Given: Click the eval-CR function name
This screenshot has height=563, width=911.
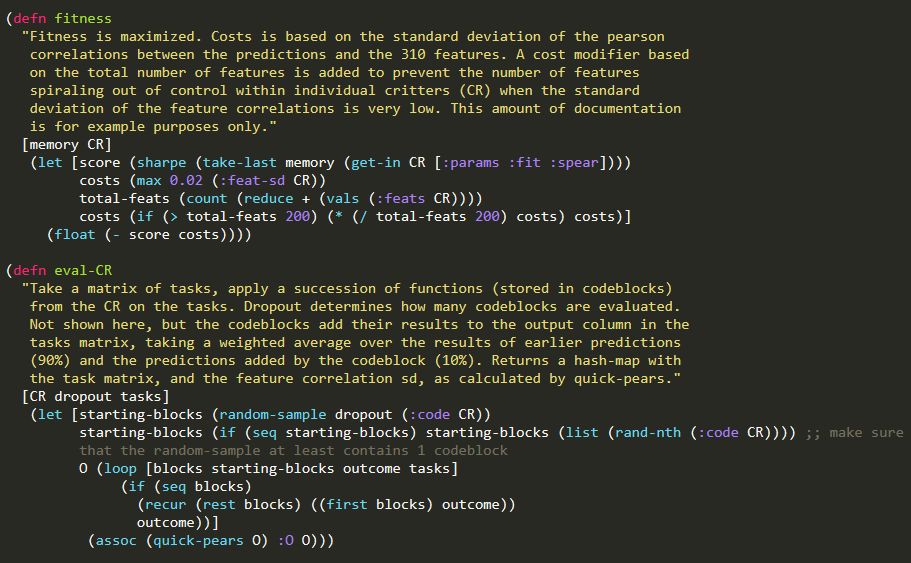Looking at the screenshot, I should (x=83, y=270).
